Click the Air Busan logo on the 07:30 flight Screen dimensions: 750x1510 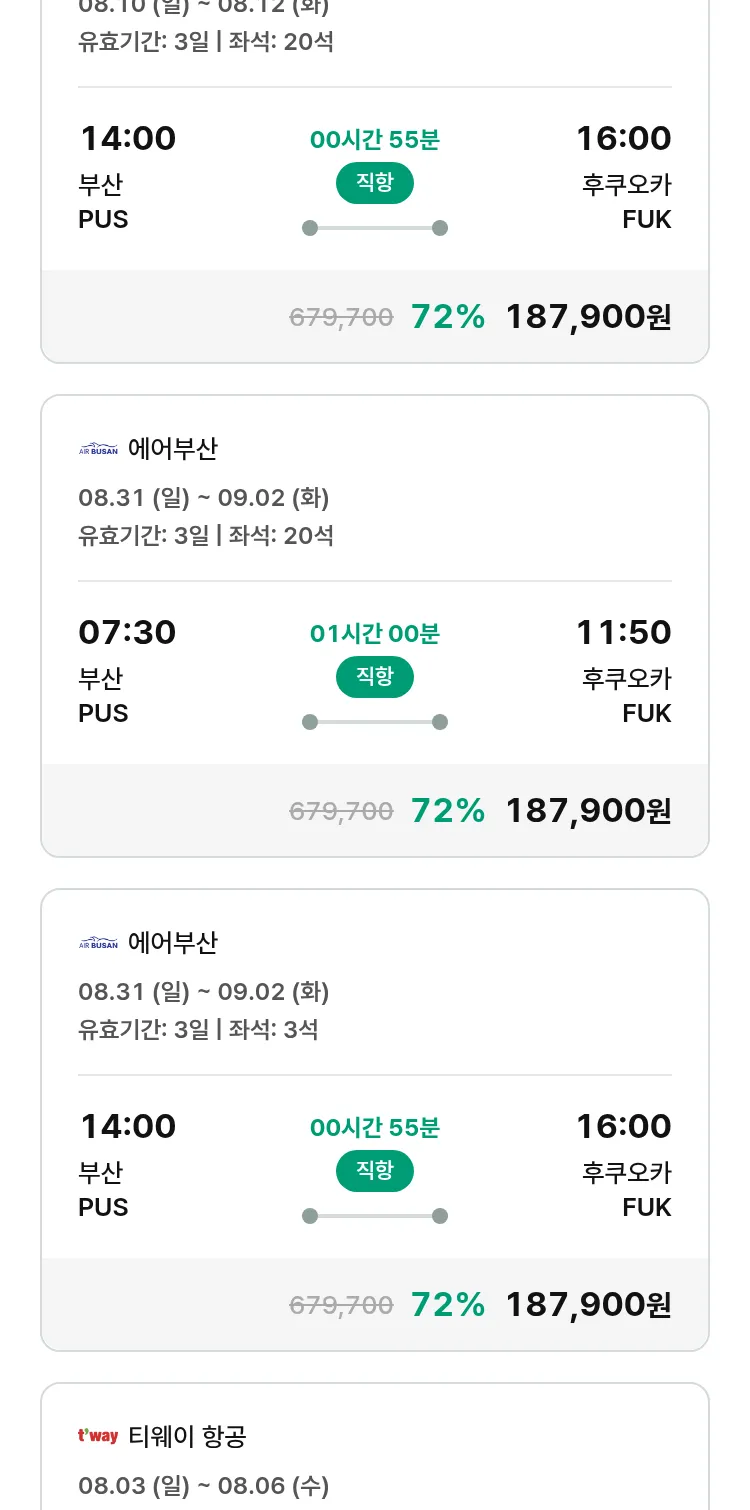coord(98,450)
